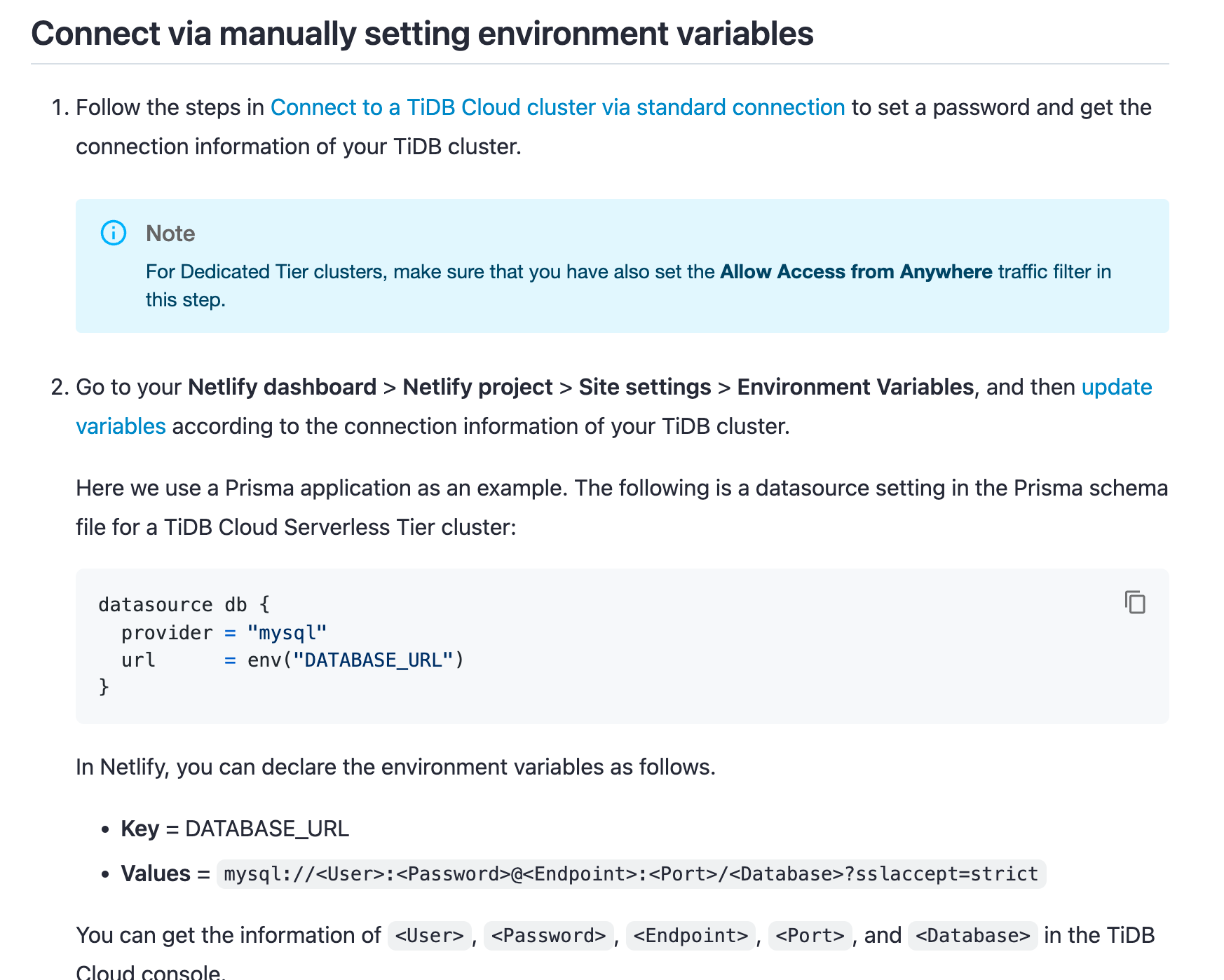Click the "datasource db {" code line

tap(184, 604)
